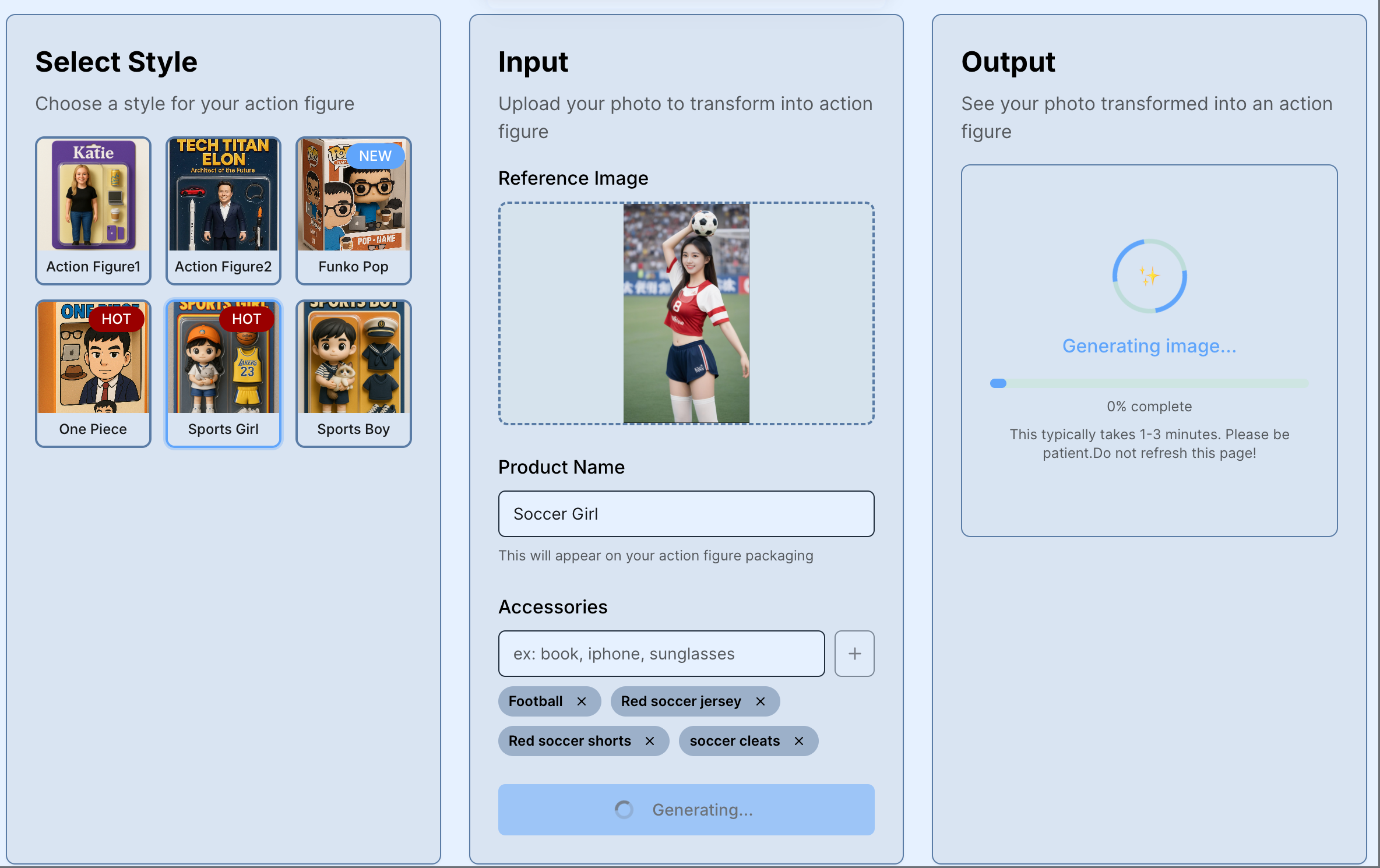Click the generation progress bar

click(1149, 383)
